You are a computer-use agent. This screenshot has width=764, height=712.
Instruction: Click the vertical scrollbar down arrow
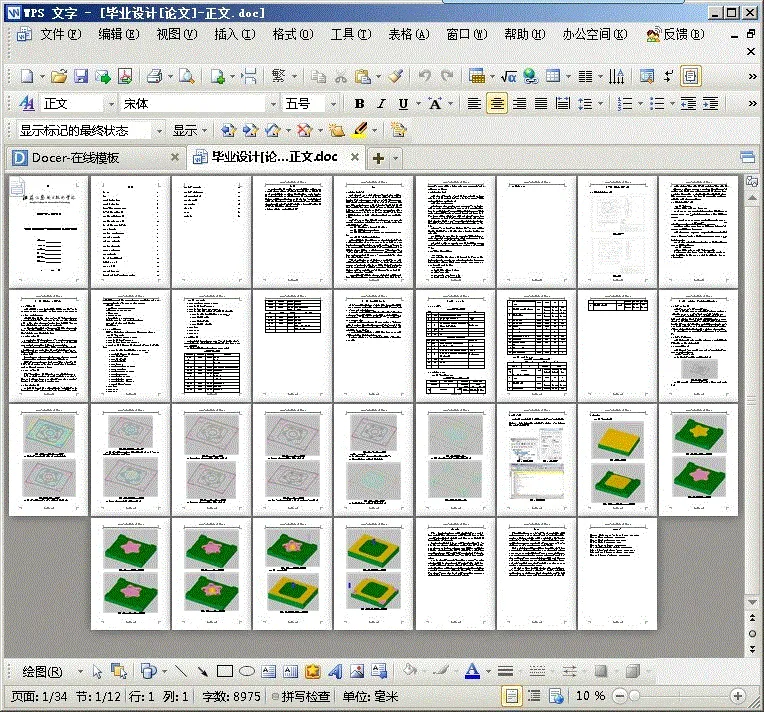(x=752, y=603)
